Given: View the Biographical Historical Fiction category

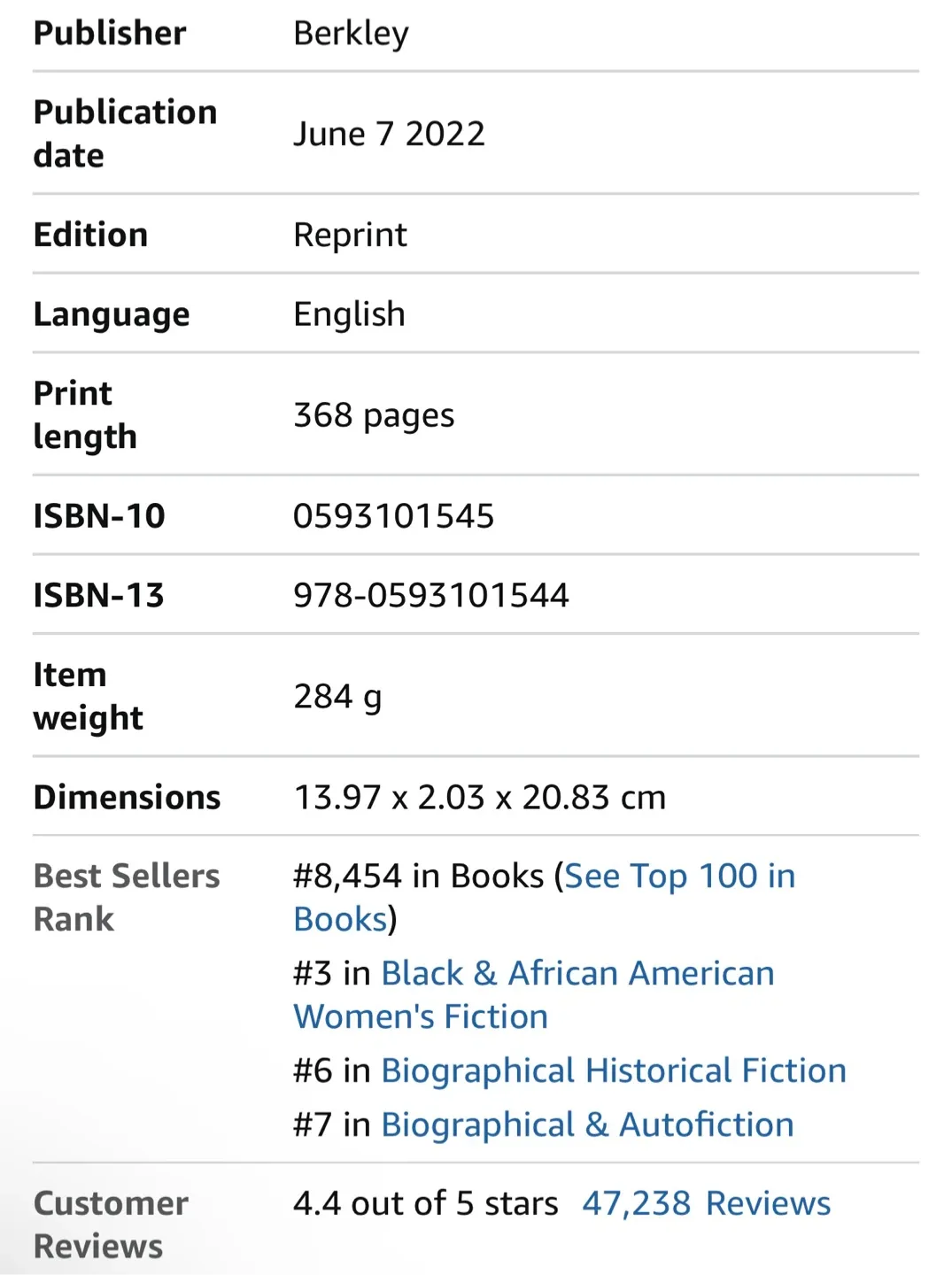Looking at the screenshot, I should point(613,1070).
